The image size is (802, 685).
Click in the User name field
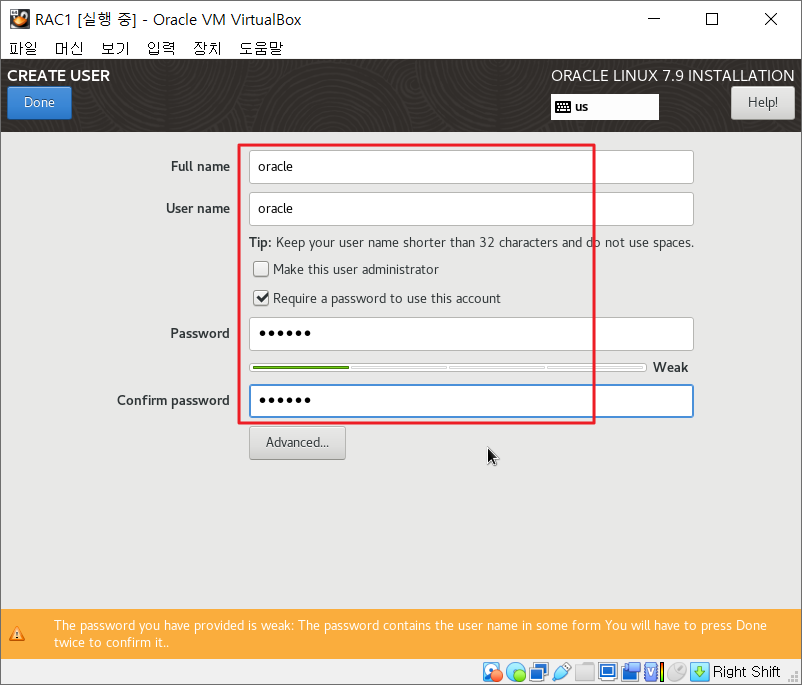point(471,209)
